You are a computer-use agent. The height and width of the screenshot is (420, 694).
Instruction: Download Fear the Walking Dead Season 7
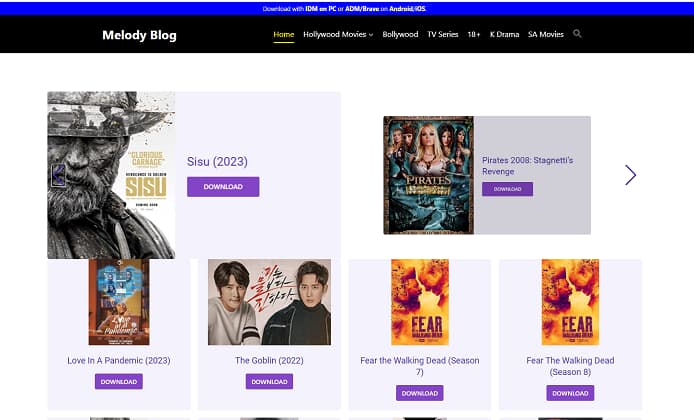point(420,393)
